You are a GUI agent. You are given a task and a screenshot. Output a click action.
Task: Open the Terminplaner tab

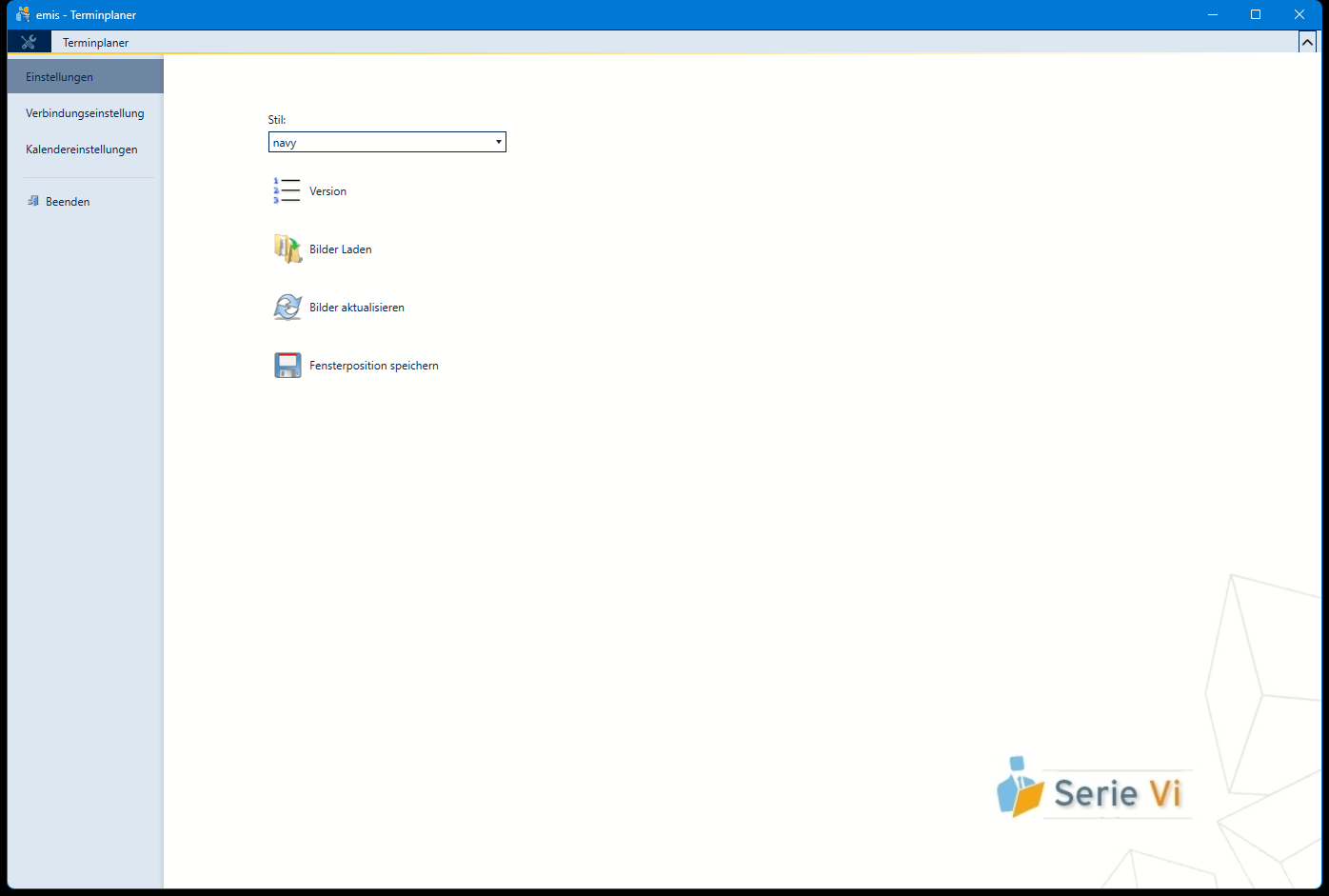point(95,43)
